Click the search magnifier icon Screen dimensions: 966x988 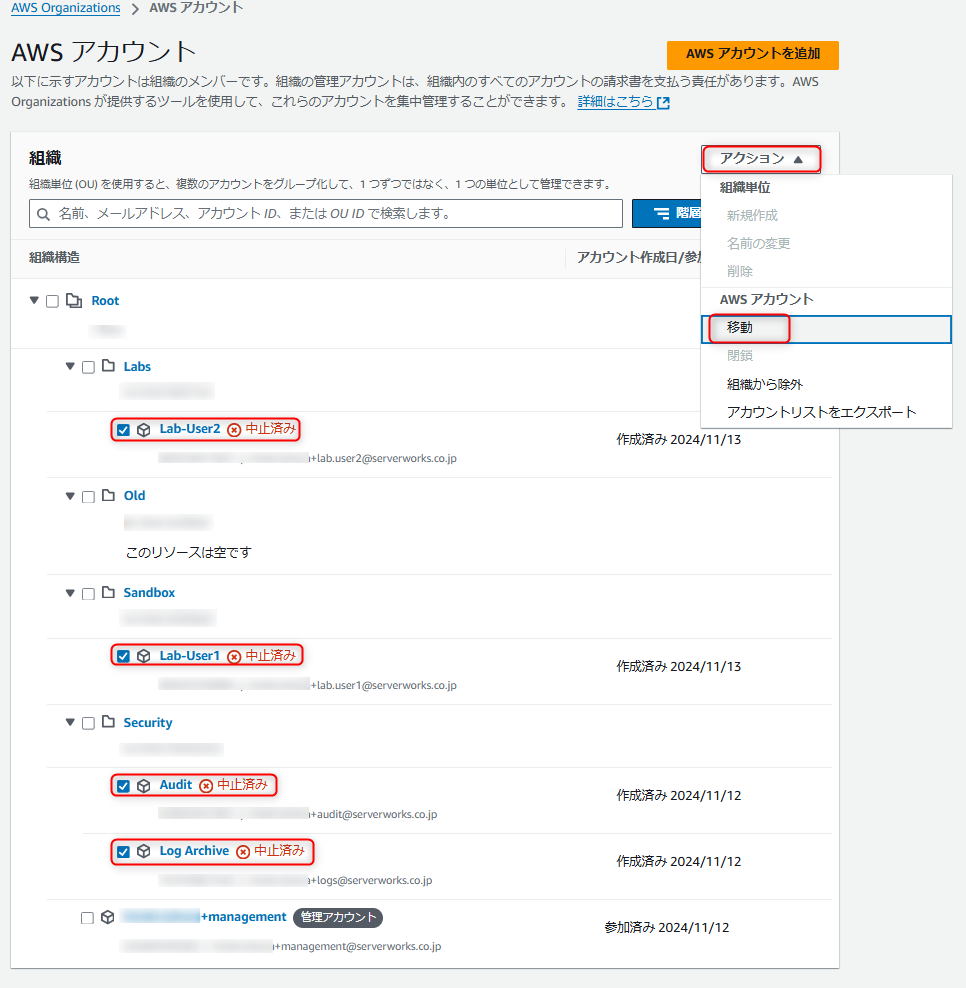point(43,214)
